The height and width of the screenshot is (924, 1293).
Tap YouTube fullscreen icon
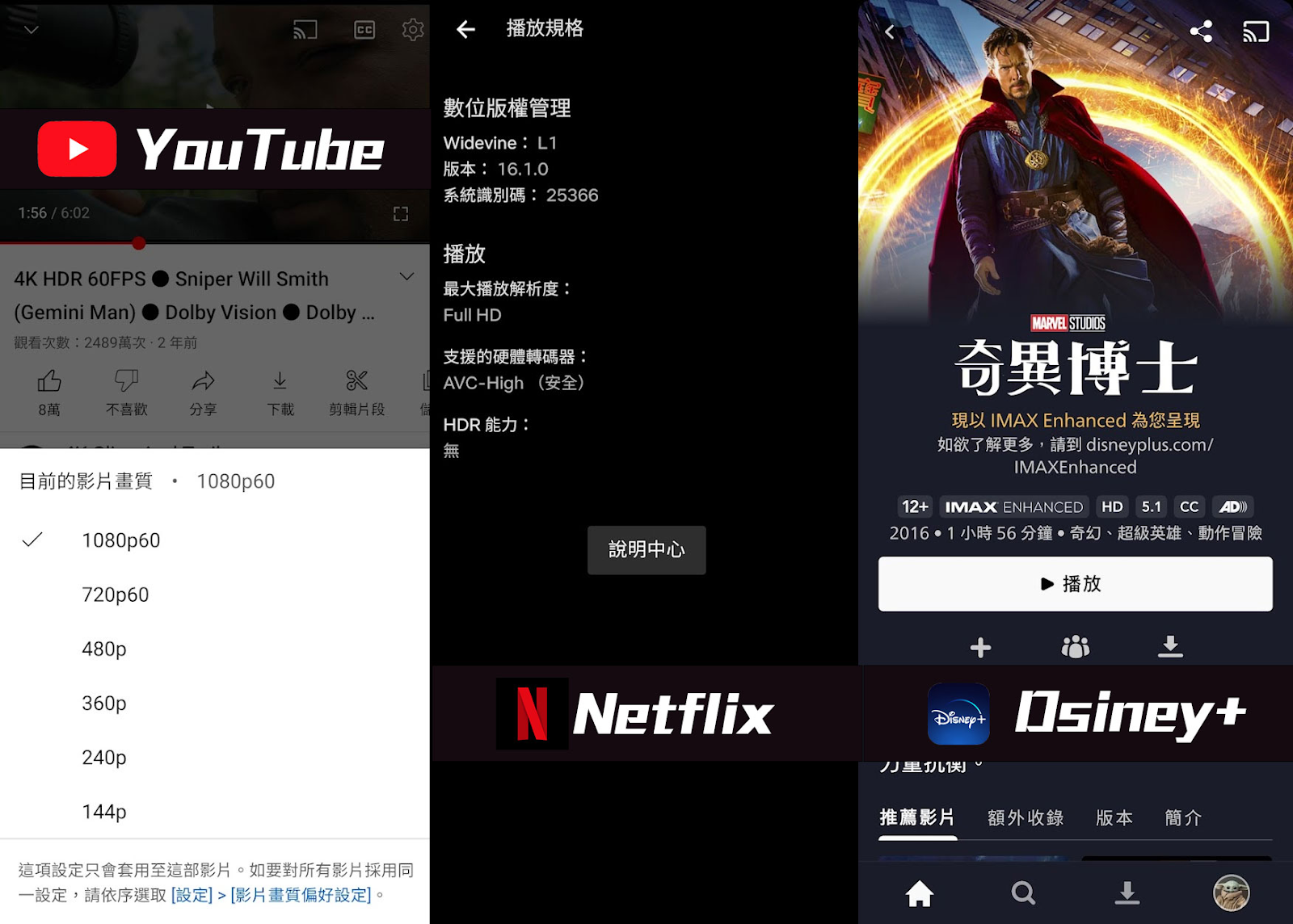coord(401,214)
